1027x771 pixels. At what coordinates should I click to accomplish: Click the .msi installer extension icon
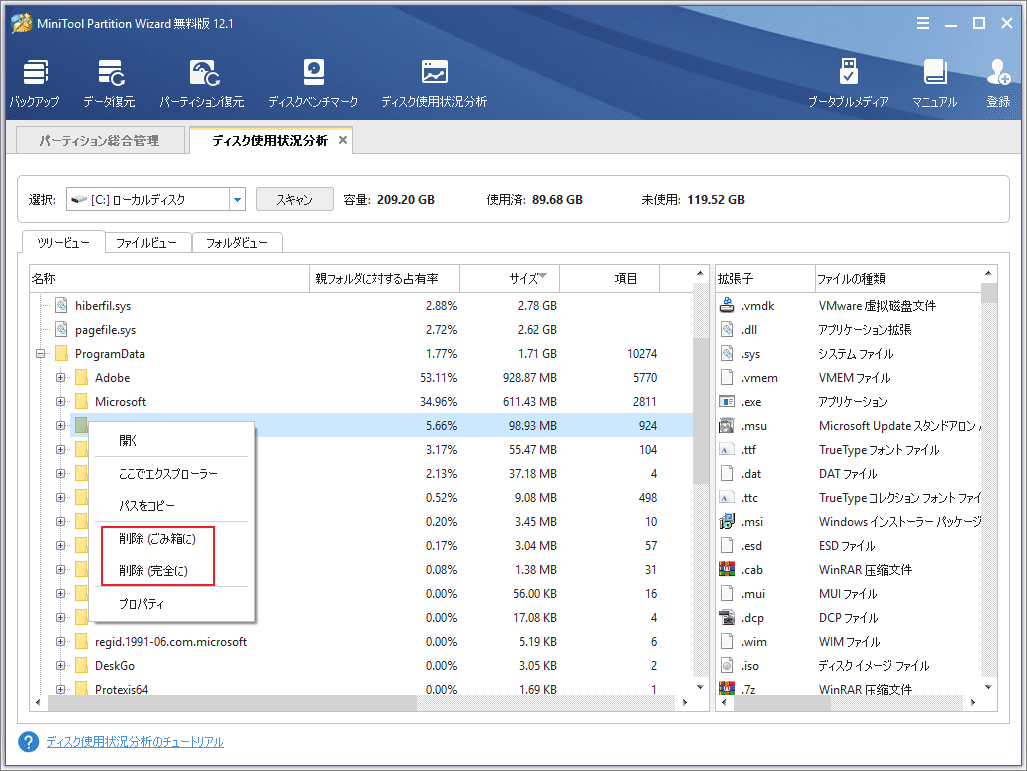[727, 521]
